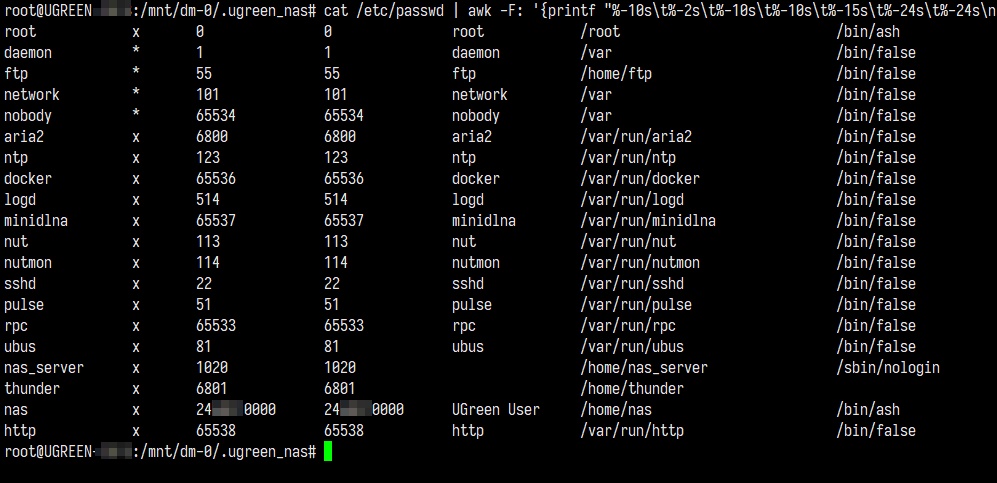The image size is (997, 483).
Task: Click the /home/nas_server directory path
Action: 644,367
